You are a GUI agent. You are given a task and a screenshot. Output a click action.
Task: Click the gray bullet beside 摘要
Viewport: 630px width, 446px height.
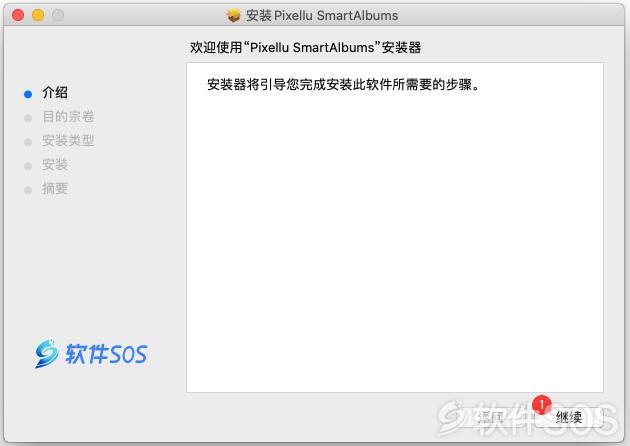pyautogui.click(x=28, y=190)
